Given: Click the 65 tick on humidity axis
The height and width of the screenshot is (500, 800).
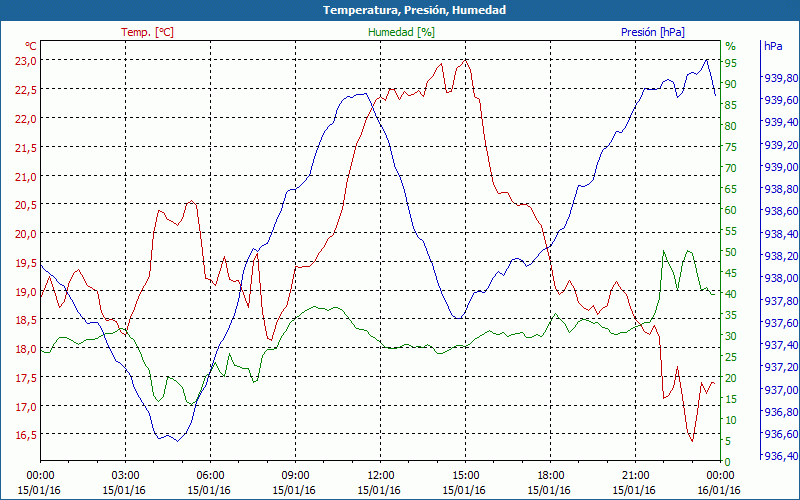Looking at the screenshot, I should click(x=731, y=189).
